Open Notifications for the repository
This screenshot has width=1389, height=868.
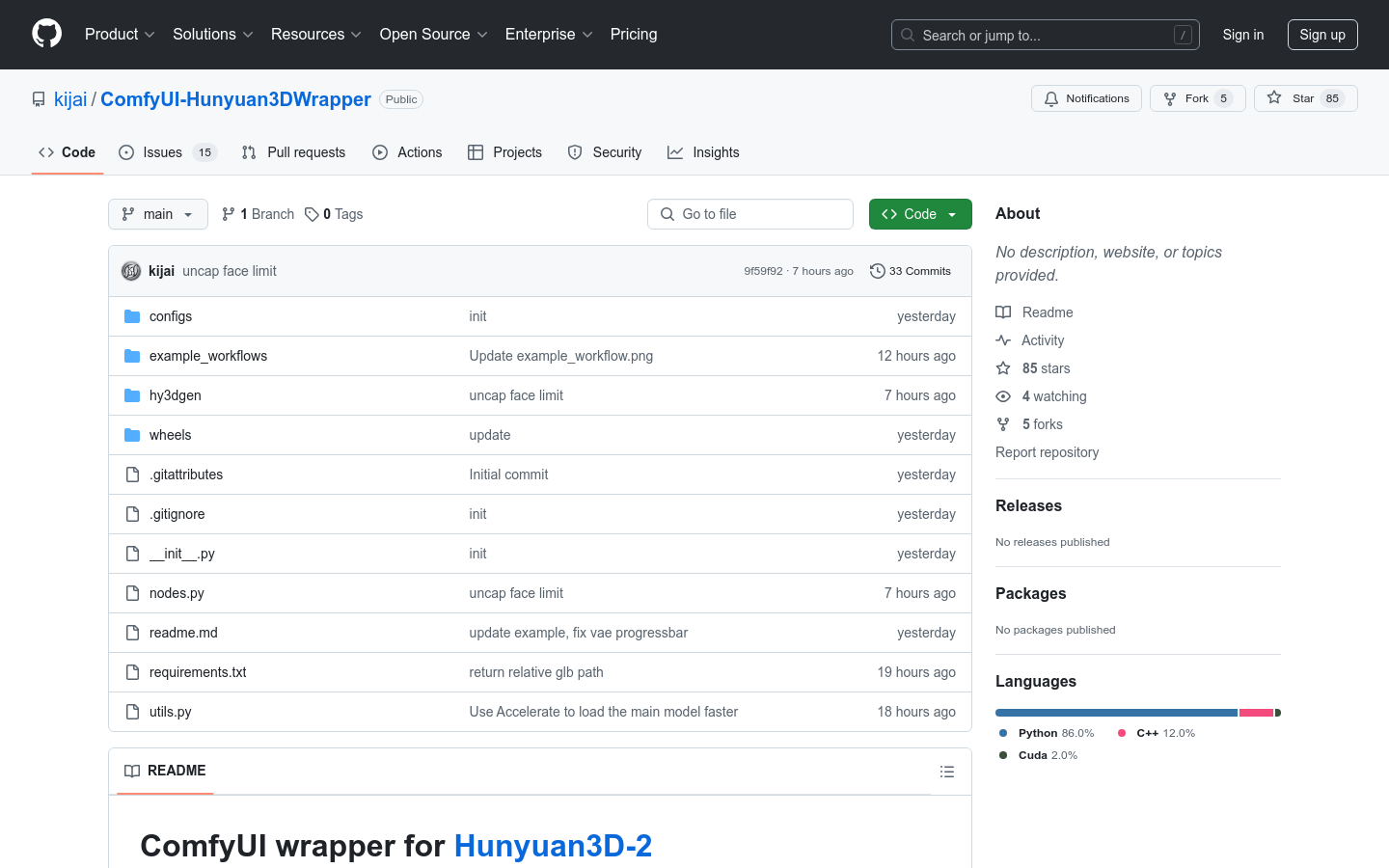click(x=1087, y=98)
